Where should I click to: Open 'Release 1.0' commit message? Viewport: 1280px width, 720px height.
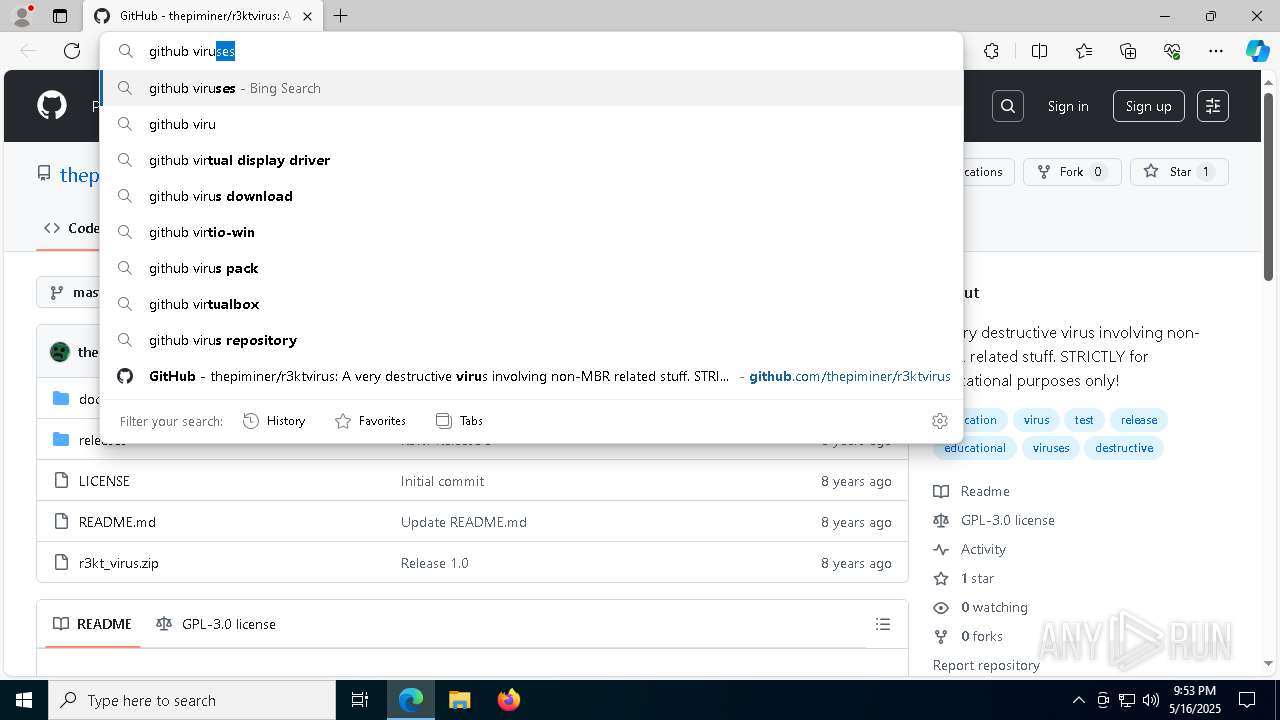pos(434,563)
